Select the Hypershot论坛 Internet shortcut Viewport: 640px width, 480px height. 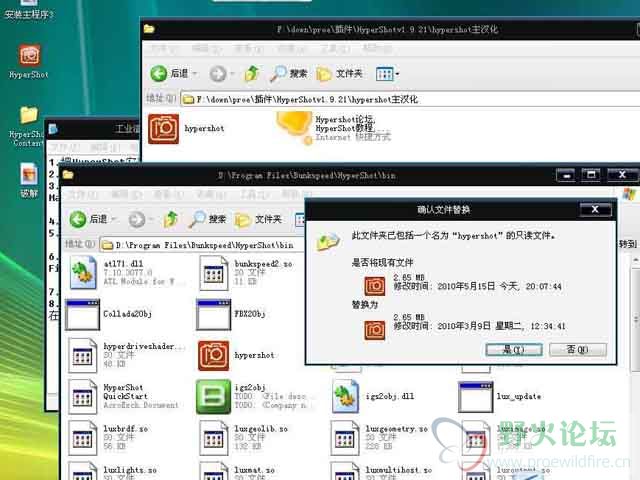334,128
